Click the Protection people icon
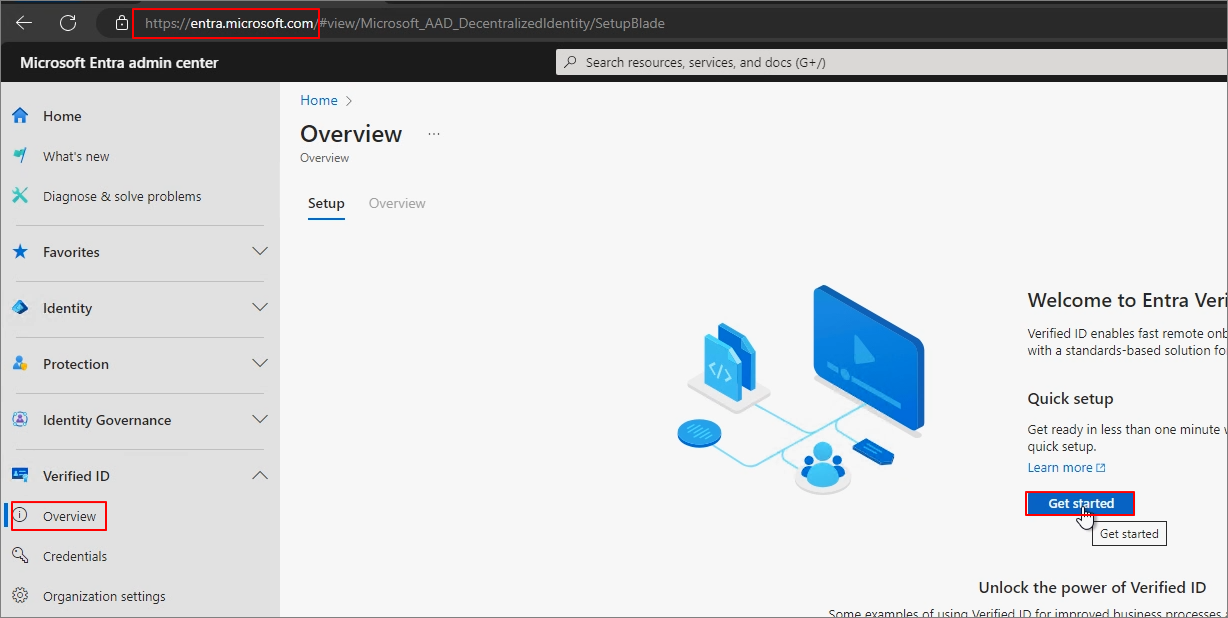The width and height of the screenshot is (1228, 618). tap(20, 364)
